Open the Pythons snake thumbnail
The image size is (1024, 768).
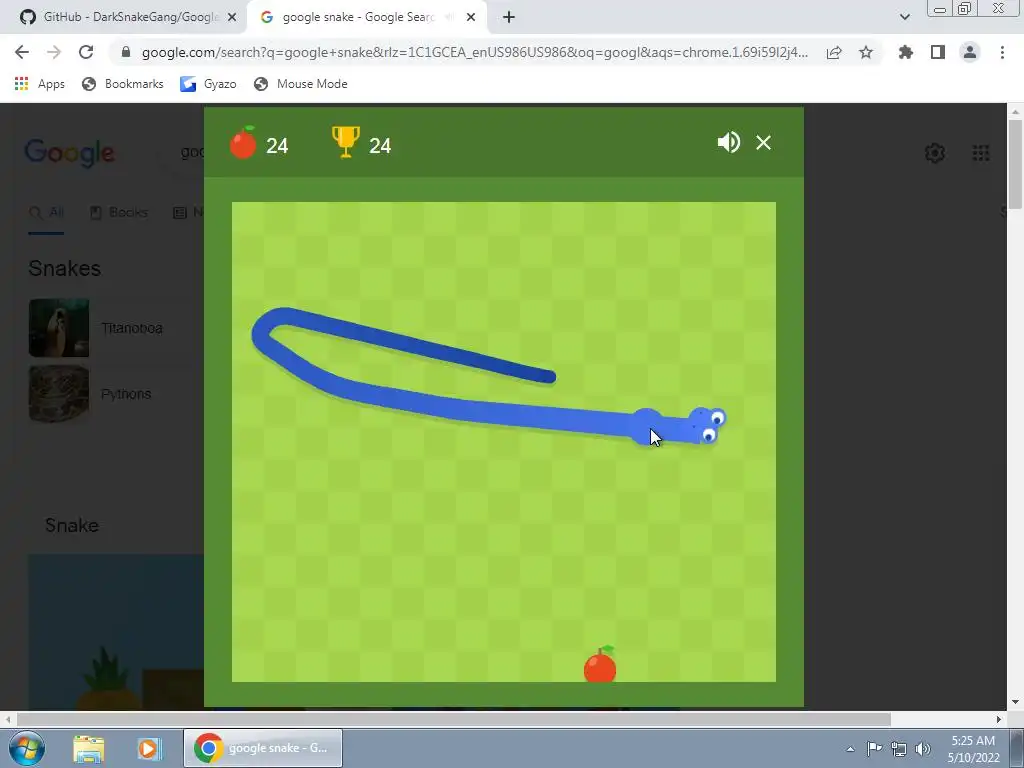pyautogui.click(x=59, y=394)
